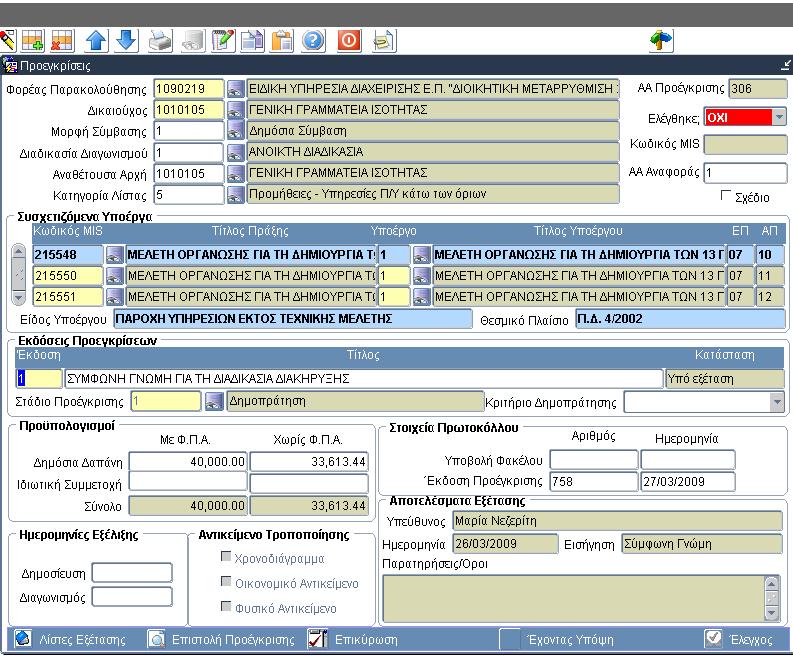793x657 pixels.
Task: Click the Π.Δ. 4/2002 field
Action: 680,319
